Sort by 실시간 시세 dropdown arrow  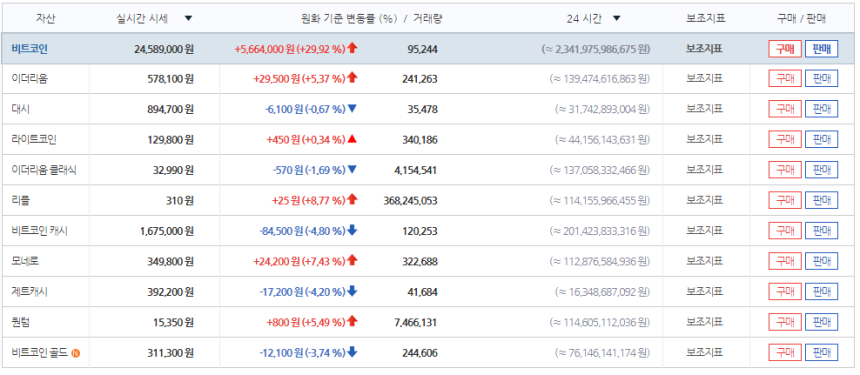coord(188,18)
